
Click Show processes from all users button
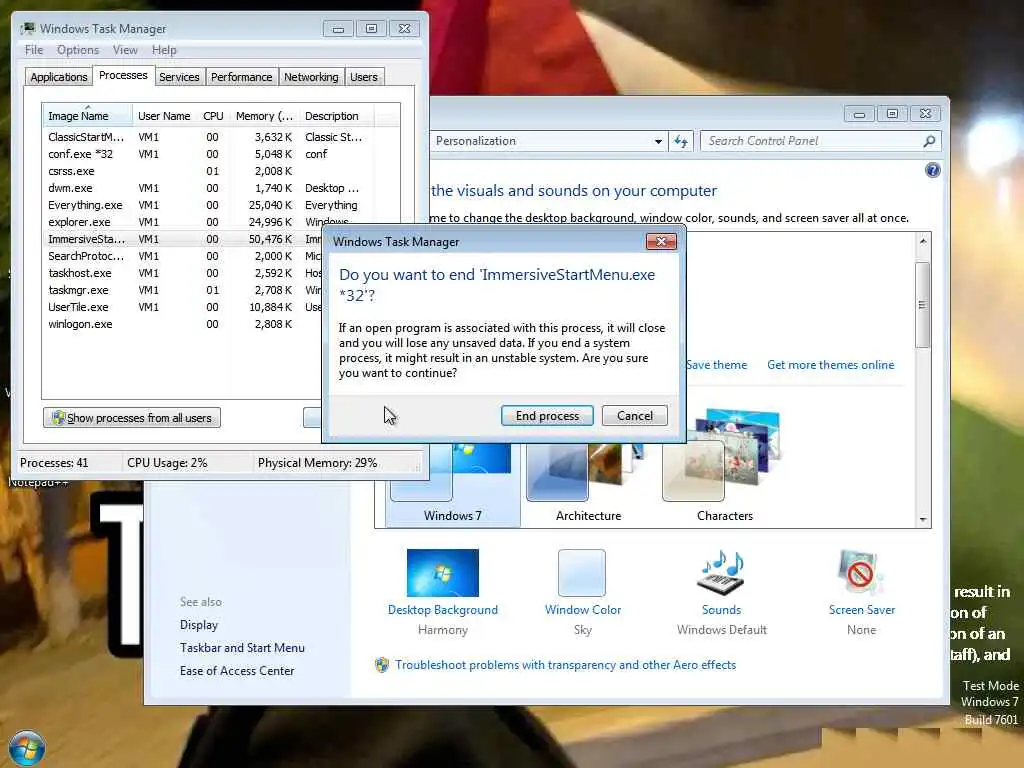132,418
